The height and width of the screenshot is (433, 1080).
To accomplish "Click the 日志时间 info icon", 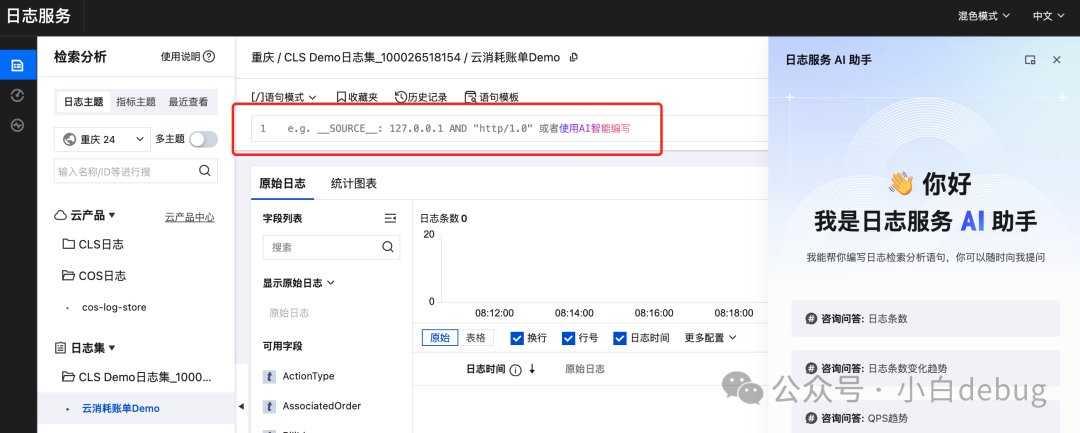I will pyautogui.click(x=515, y=370).
